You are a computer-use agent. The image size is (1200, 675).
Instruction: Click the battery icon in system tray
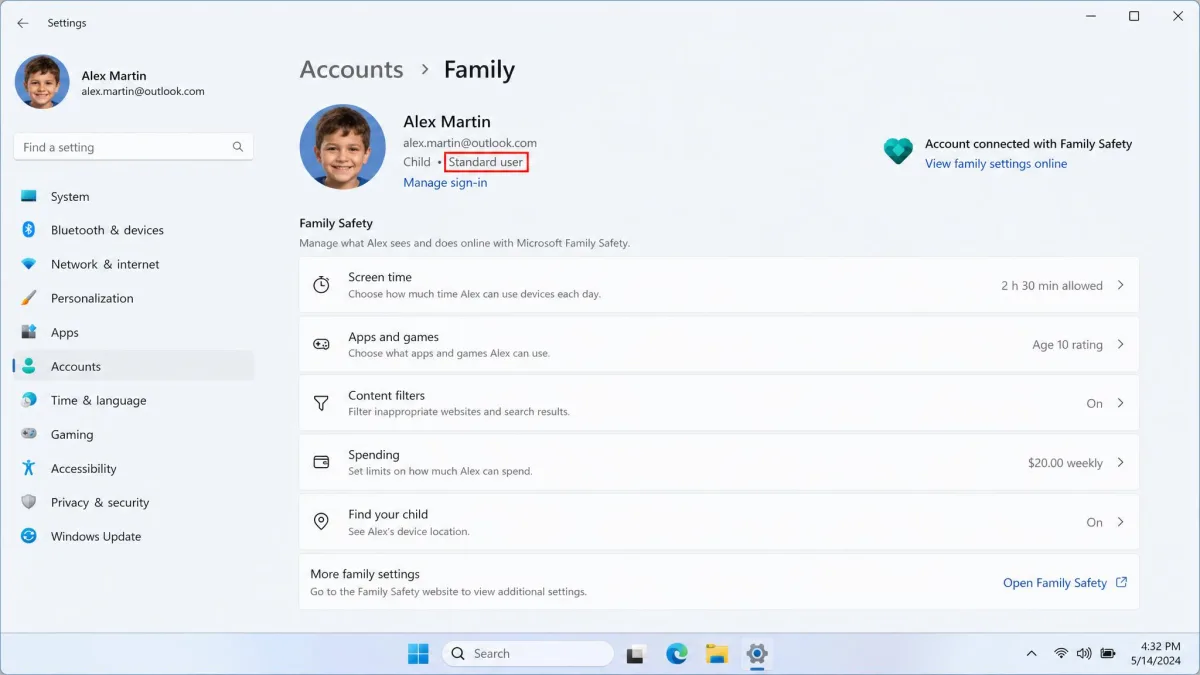(1108, 654)
